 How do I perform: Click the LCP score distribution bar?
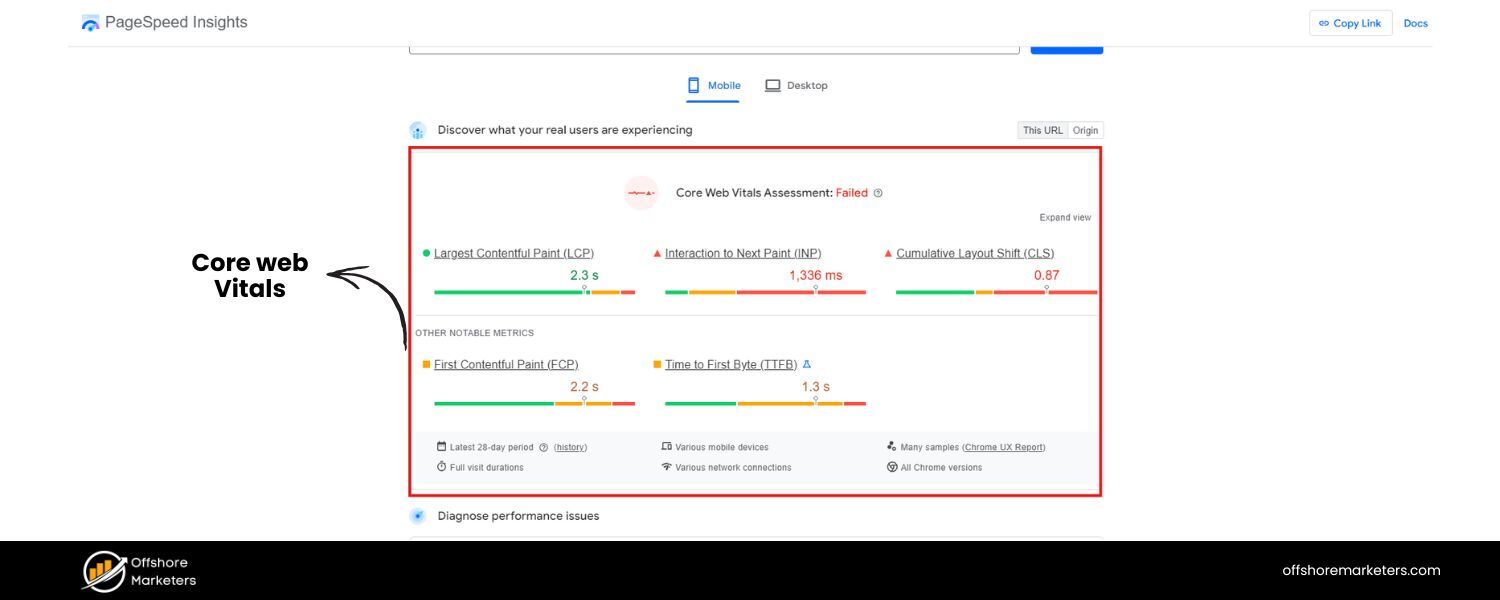(535, 291)
